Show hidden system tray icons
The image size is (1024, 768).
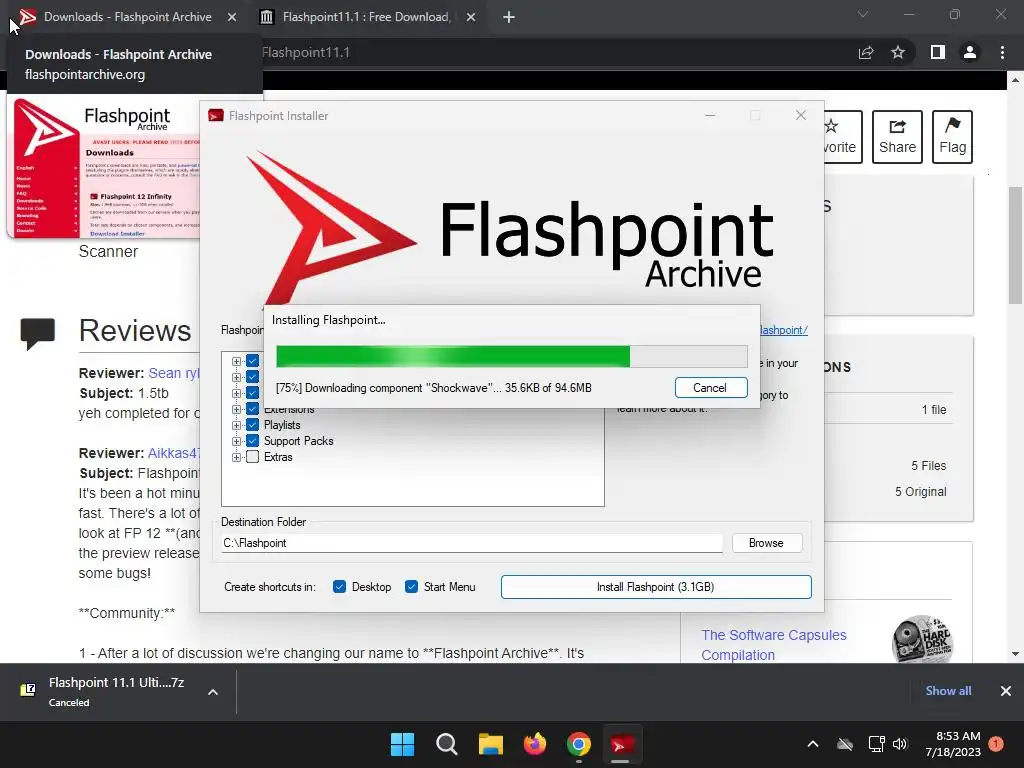click(x=813, y=744)
